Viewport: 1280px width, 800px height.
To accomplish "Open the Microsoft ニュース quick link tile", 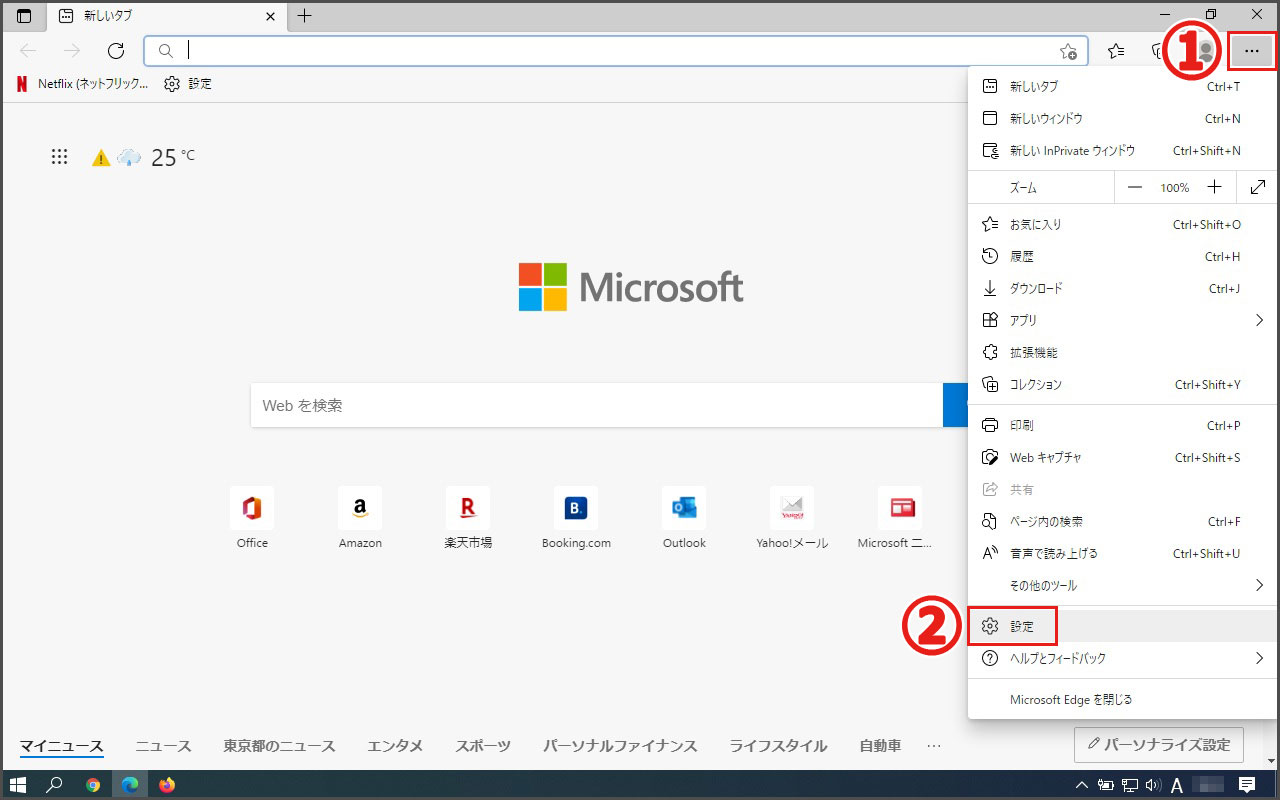I will [896, 519].
